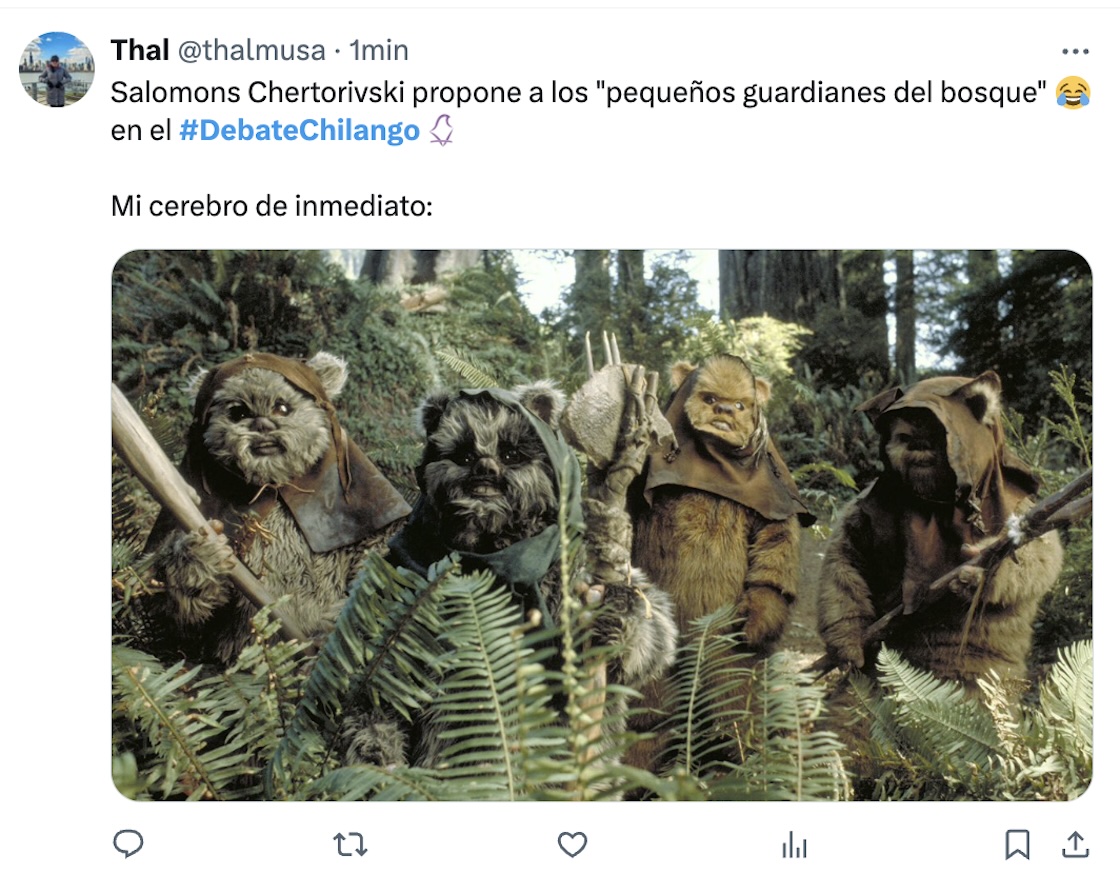Click the dove hashflag icon beside the hashtag
Image resolution: width=1120 pixels, height=874 pixels.
pos(441,130)
